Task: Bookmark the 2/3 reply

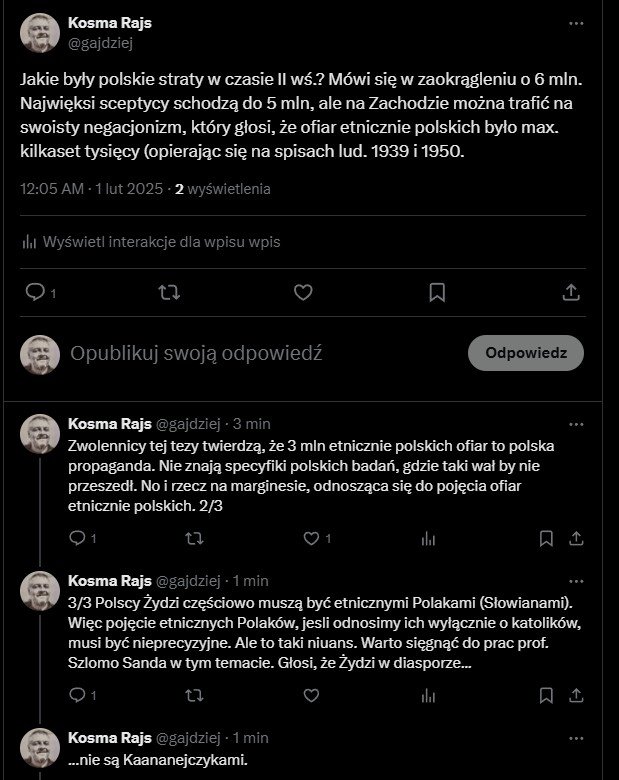Action: click(x=546, y=538)
